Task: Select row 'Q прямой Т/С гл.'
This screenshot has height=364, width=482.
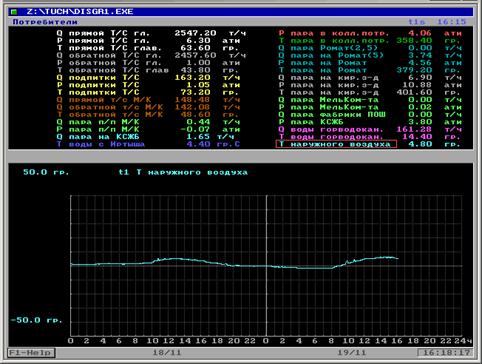Action: pos(151,33)
